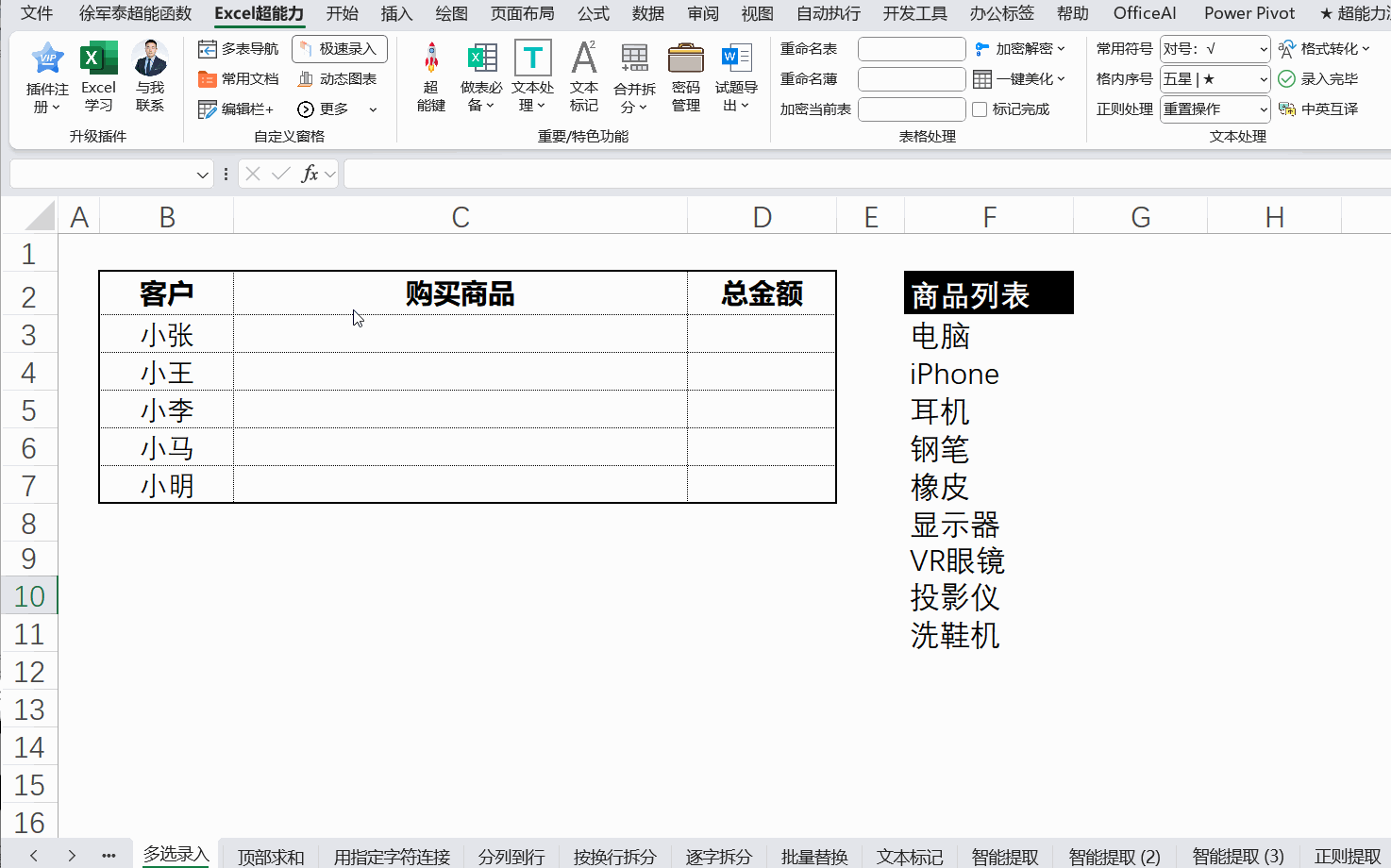Open the 文件 menu

pyautogui.click(x=37, y=13)
